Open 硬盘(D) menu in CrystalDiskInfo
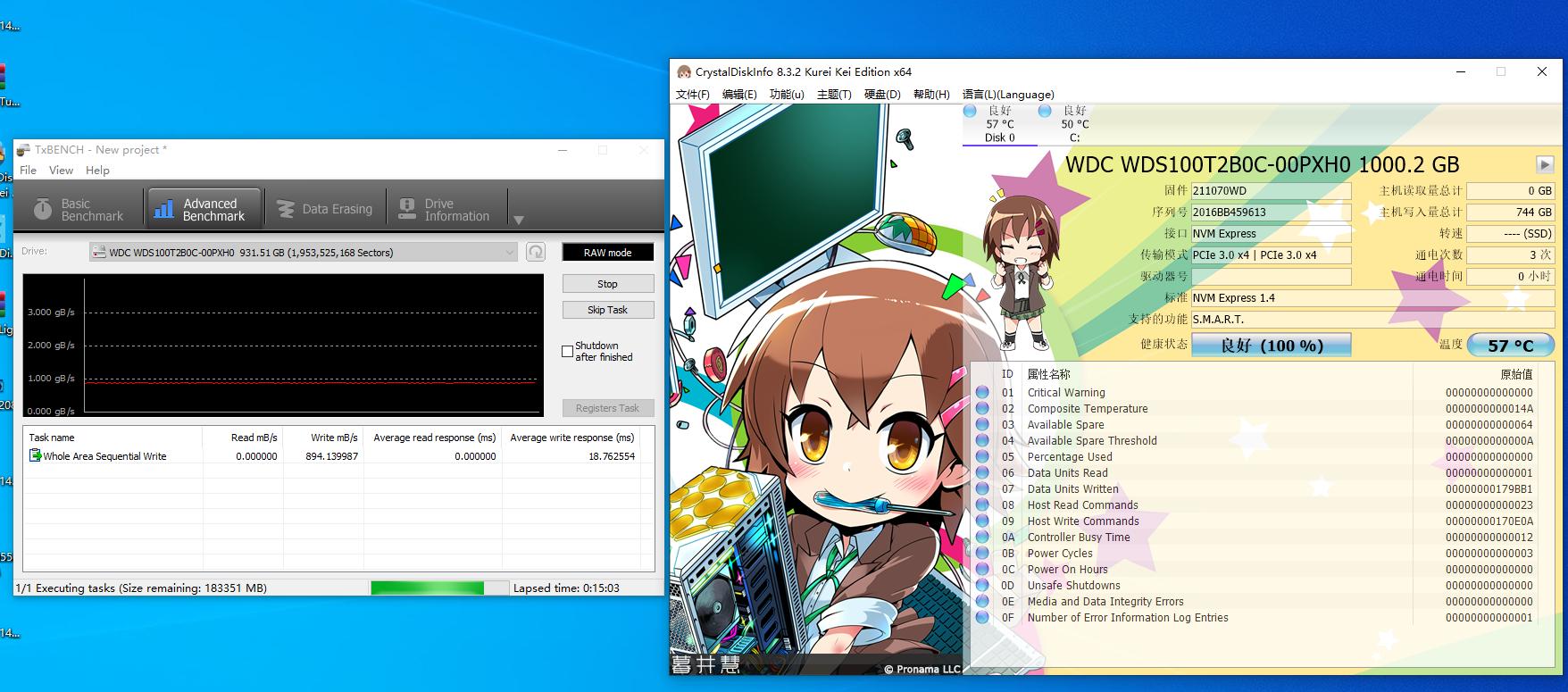The width and height of the screenshot is (1568, 692). coord(882,95)
